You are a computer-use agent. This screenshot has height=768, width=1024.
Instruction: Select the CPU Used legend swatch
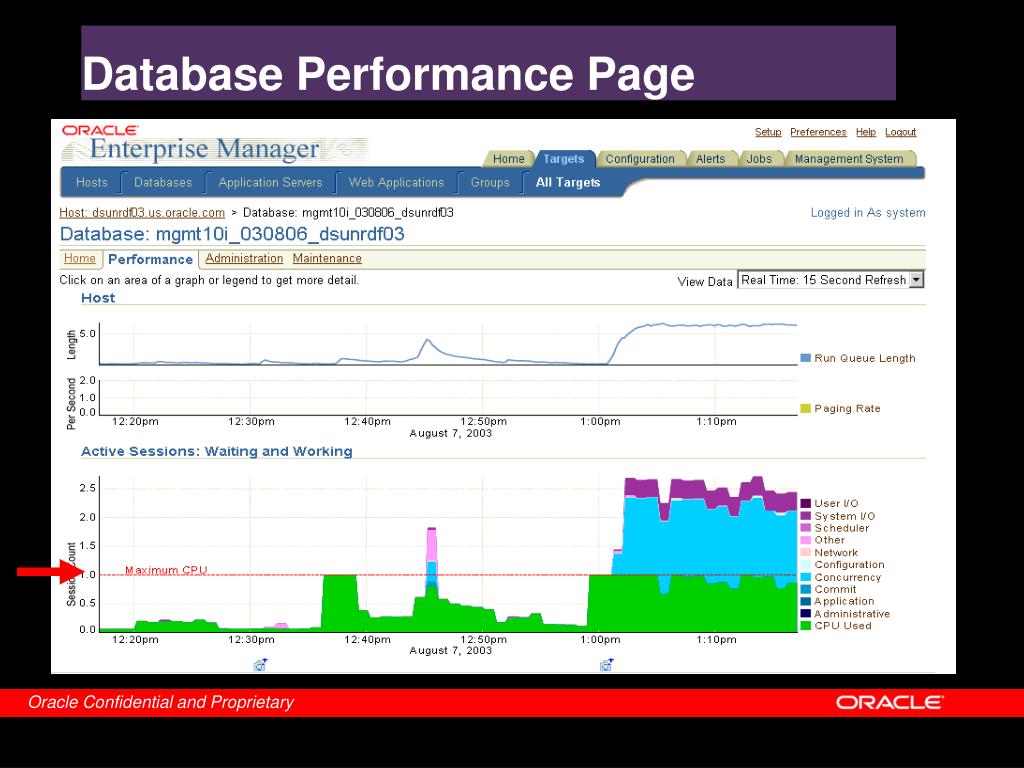[x=805, y=626]
